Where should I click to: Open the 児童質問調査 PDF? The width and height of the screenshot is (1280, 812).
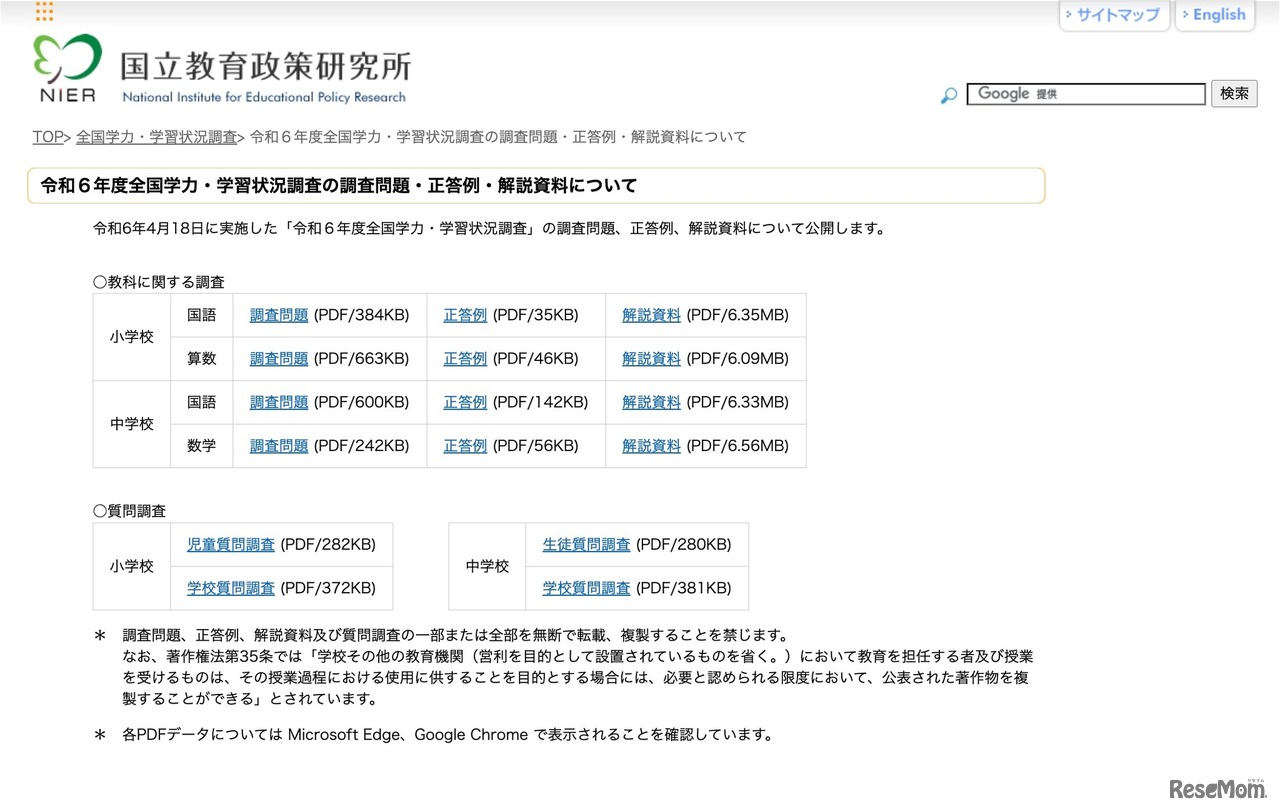click(x=229, y=544)
